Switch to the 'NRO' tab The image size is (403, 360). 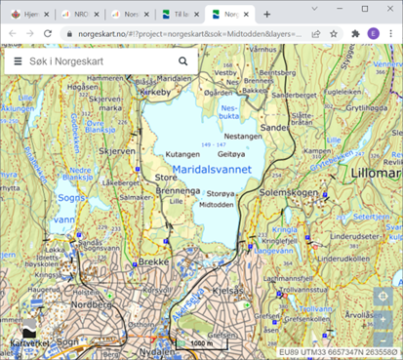tap(80, 14)
